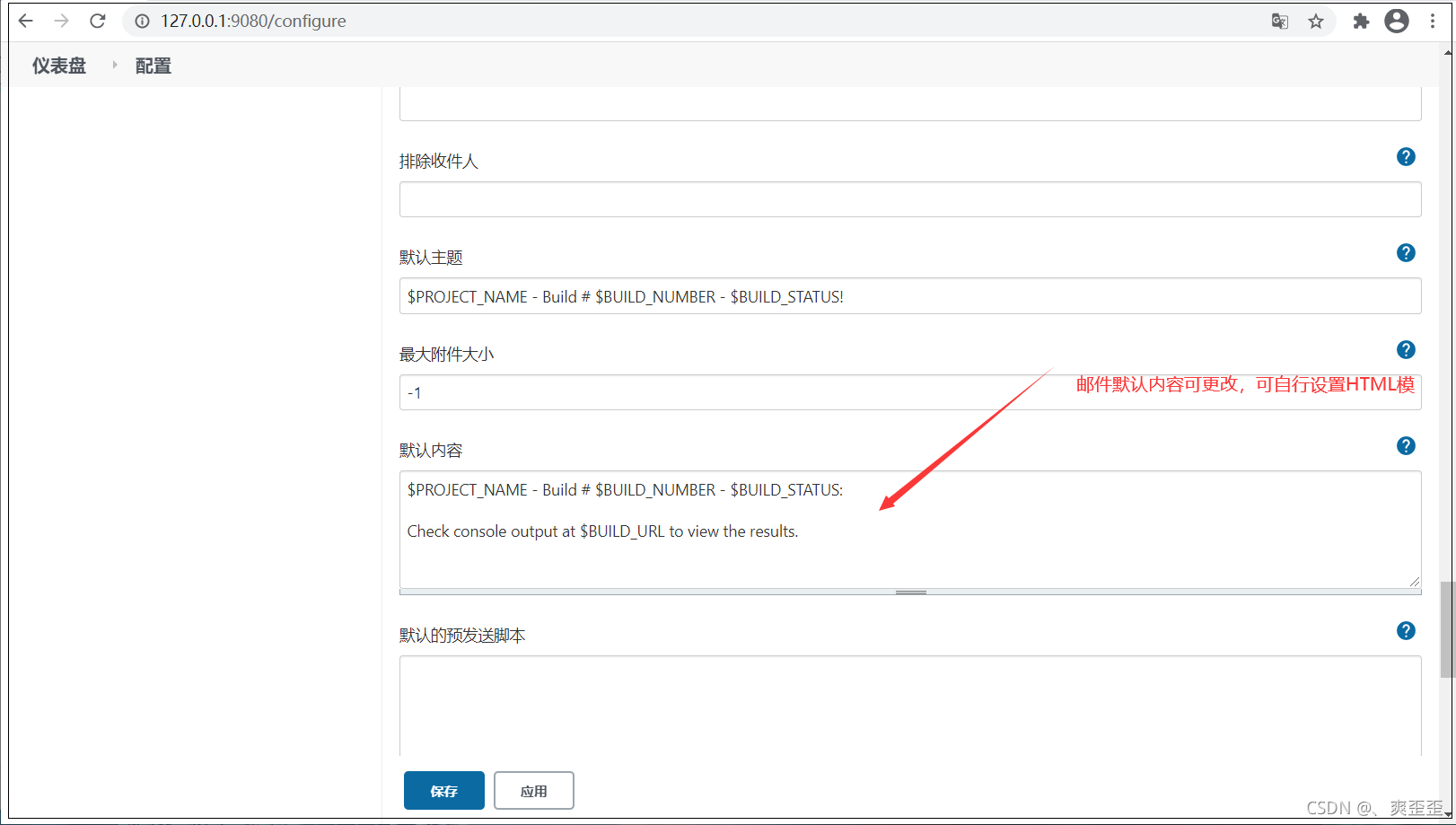1456x825 pixels.
Task: Open help for 最大附件大小
Action: pos(1406,350)
